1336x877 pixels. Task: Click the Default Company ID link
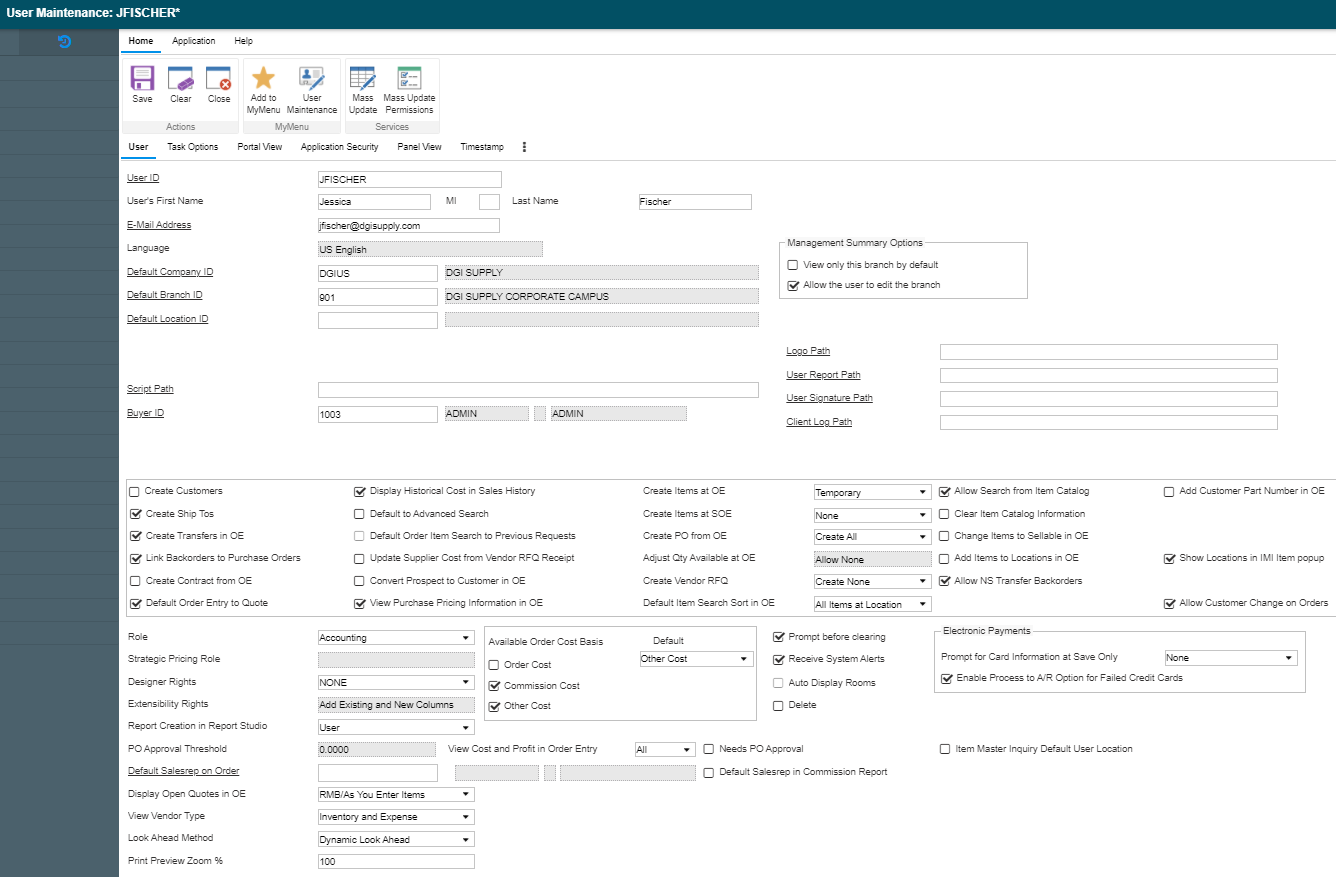[x=170, y=272]
